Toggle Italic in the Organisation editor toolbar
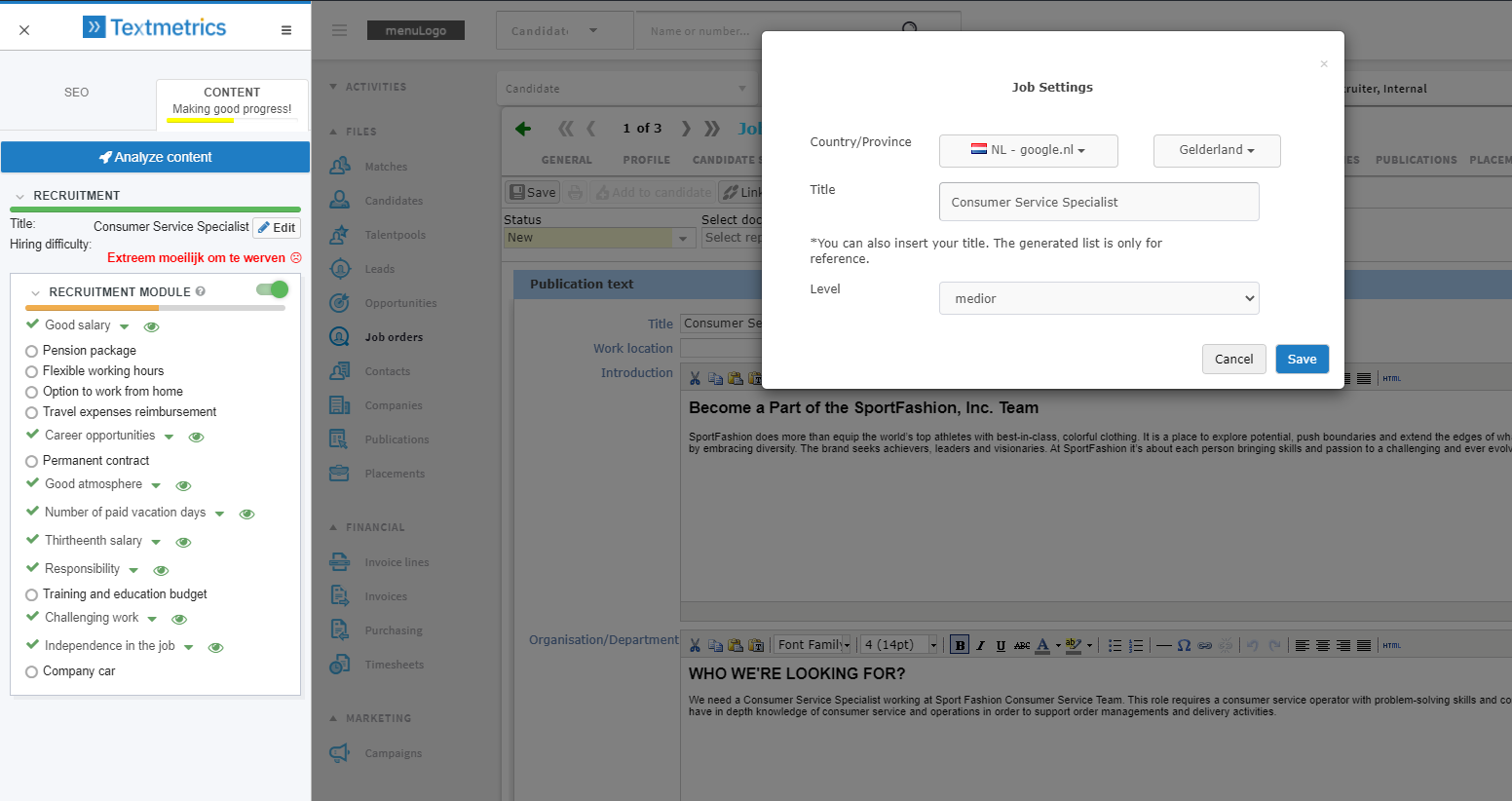Screen dimensions: 1512x801 click(x=981, y=645)
